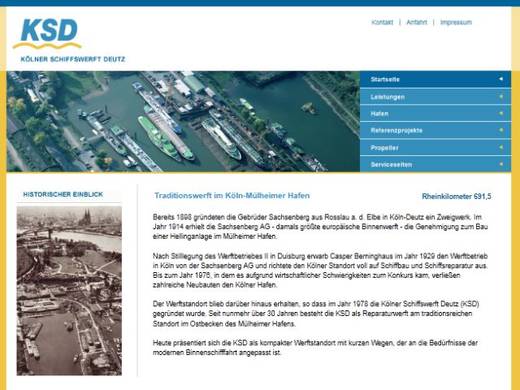Click the KSD logo

point(47,34)
